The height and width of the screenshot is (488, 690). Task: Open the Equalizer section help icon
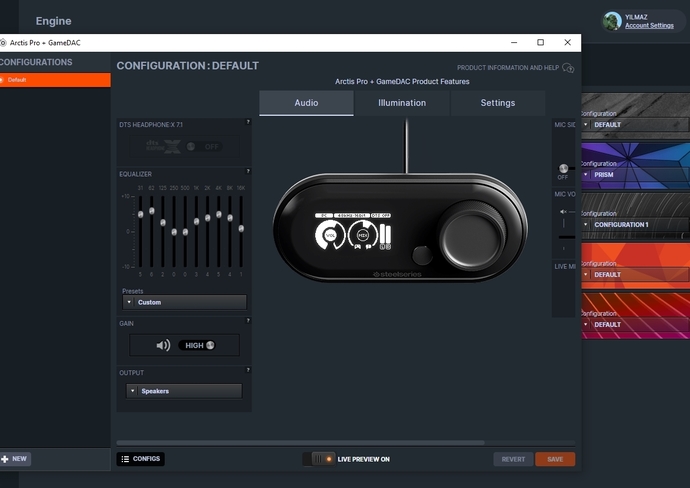click(x=248, y=171)
